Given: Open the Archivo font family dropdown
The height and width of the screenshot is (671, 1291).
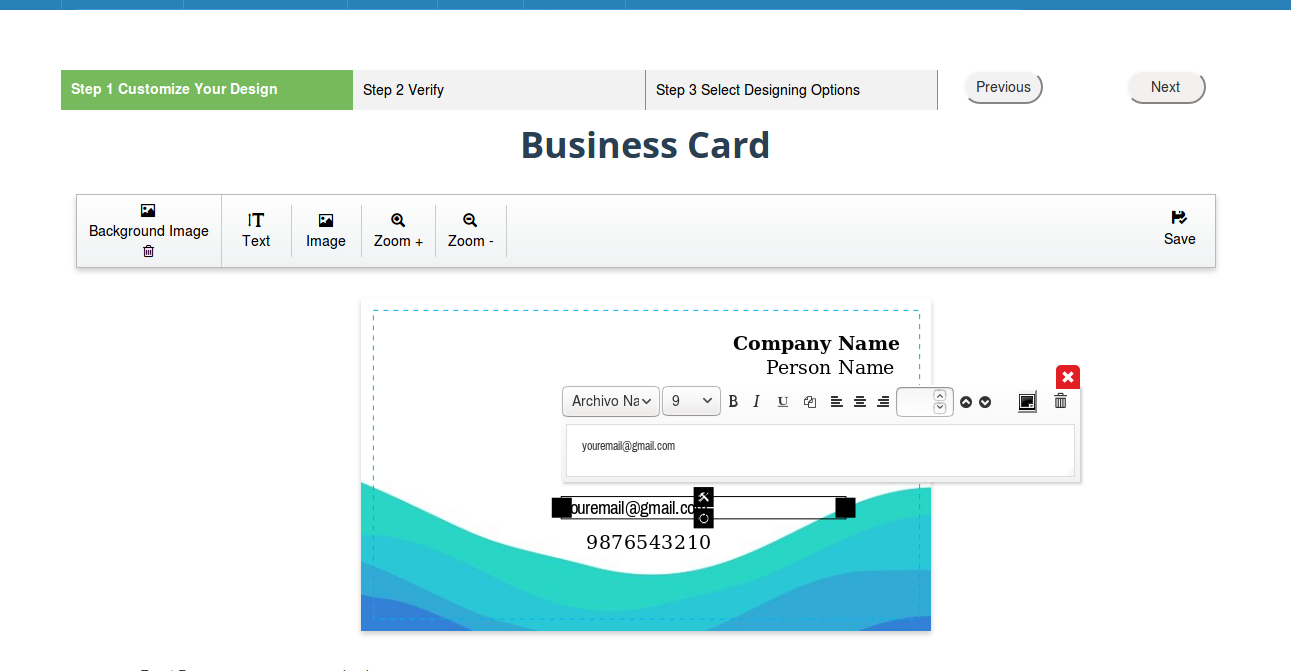Looking at the screenshot, I should [611, 401].
